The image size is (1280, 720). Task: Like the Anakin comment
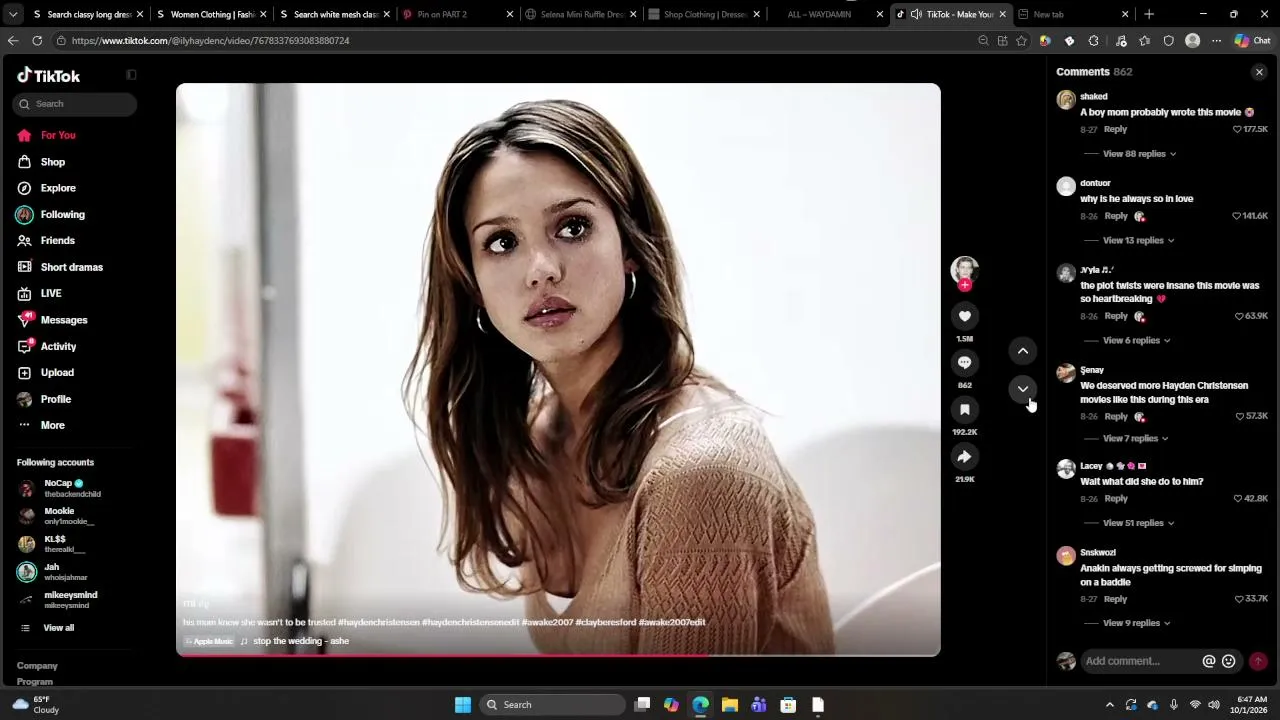click(x=1239, y=599)
